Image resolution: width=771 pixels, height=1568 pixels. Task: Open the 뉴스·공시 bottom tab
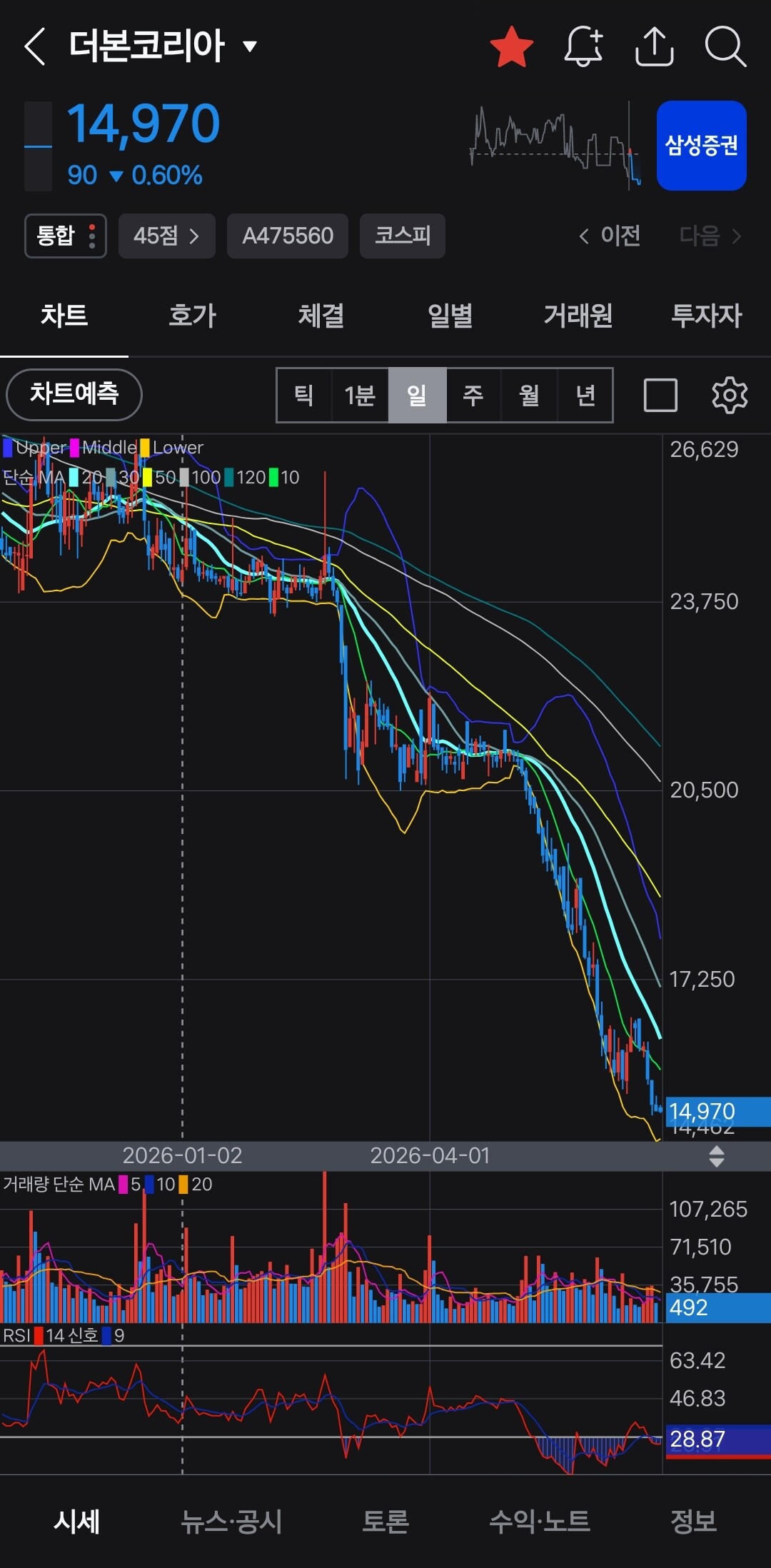[231, 1522]
